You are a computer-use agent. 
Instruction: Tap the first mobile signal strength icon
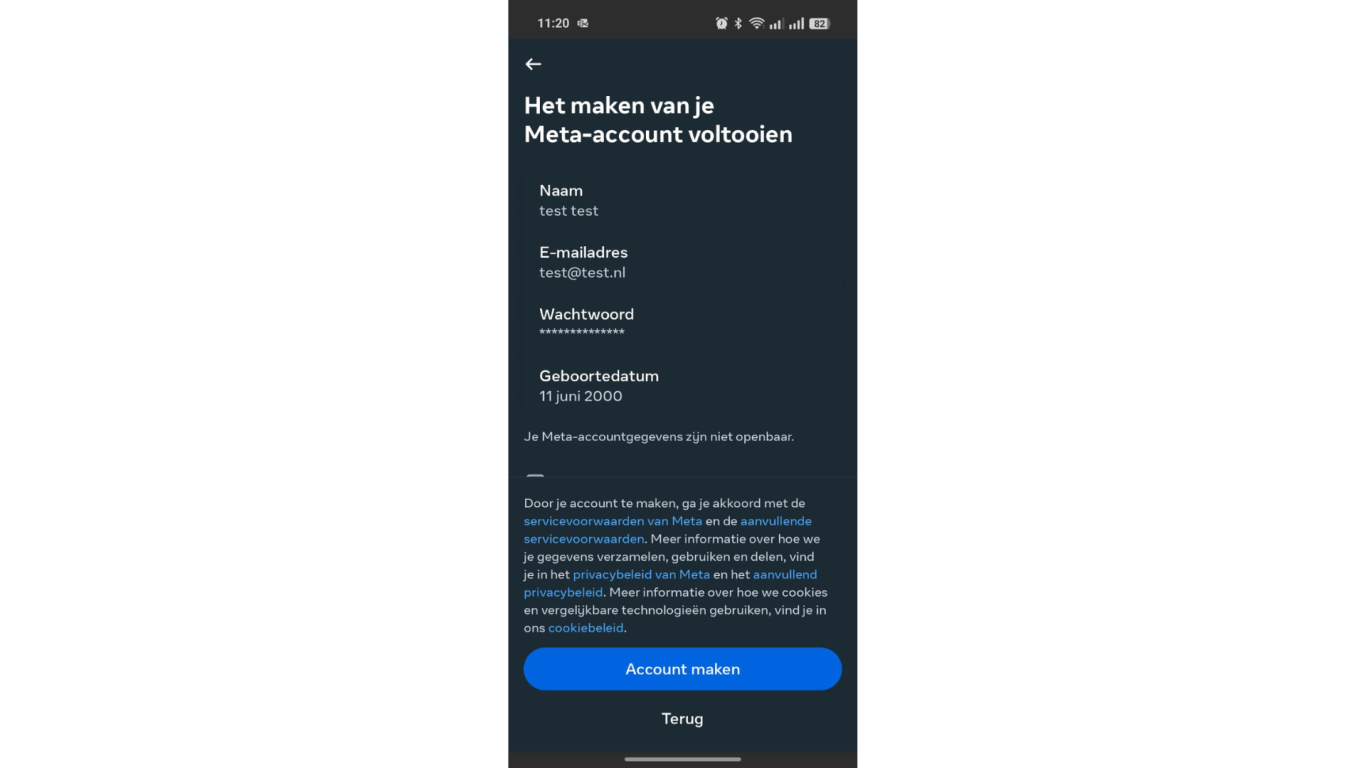pyautogui.click(x=776, y=23)
